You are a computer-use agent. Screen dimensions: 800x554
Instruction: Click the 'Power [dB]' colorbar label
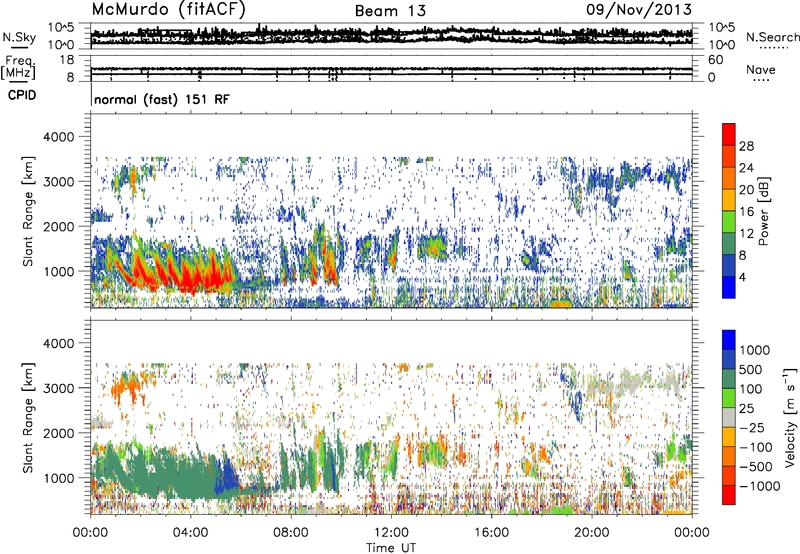click(x=763, y=211)
